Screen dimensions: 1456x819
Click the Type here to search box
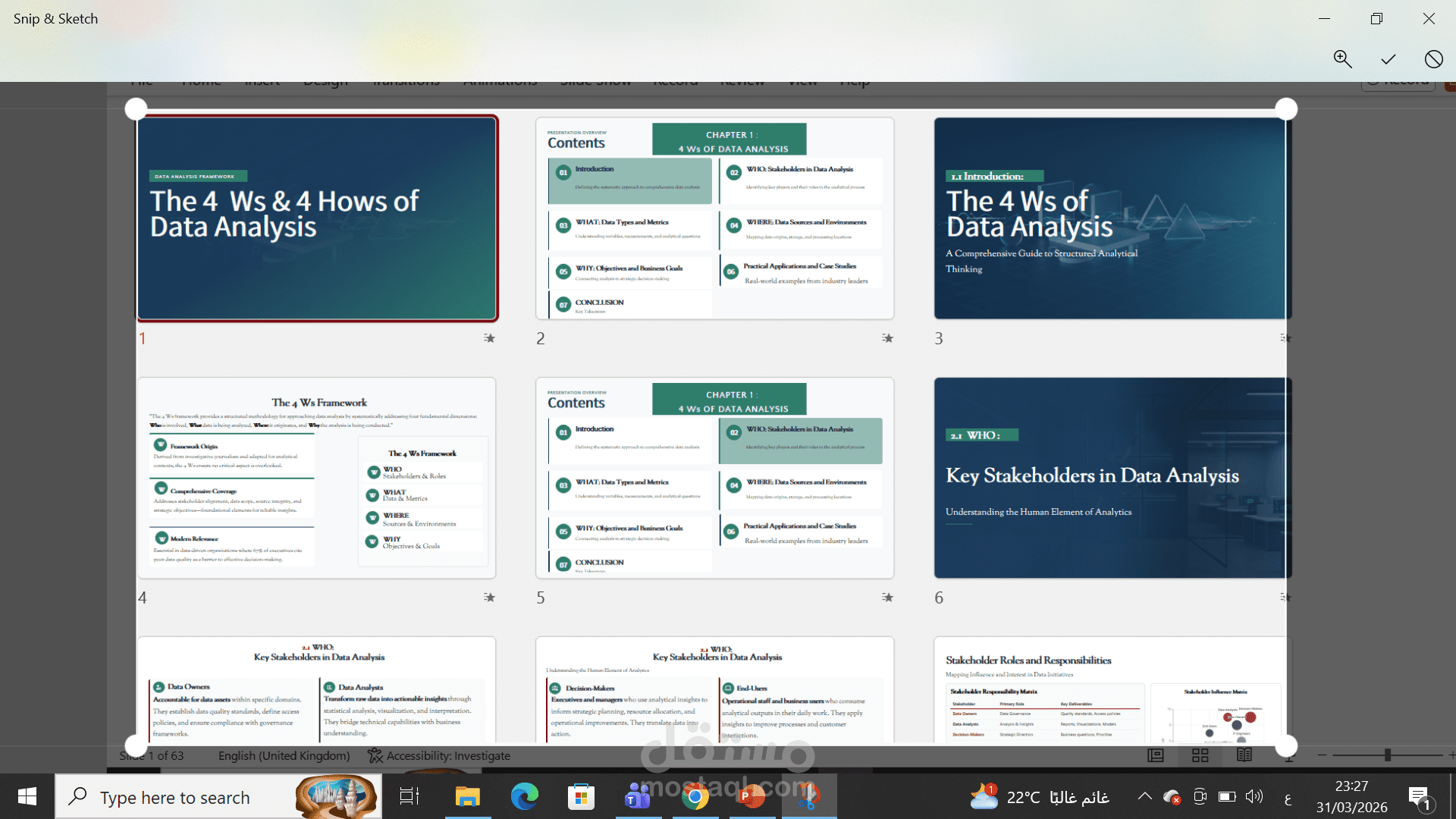174,798
